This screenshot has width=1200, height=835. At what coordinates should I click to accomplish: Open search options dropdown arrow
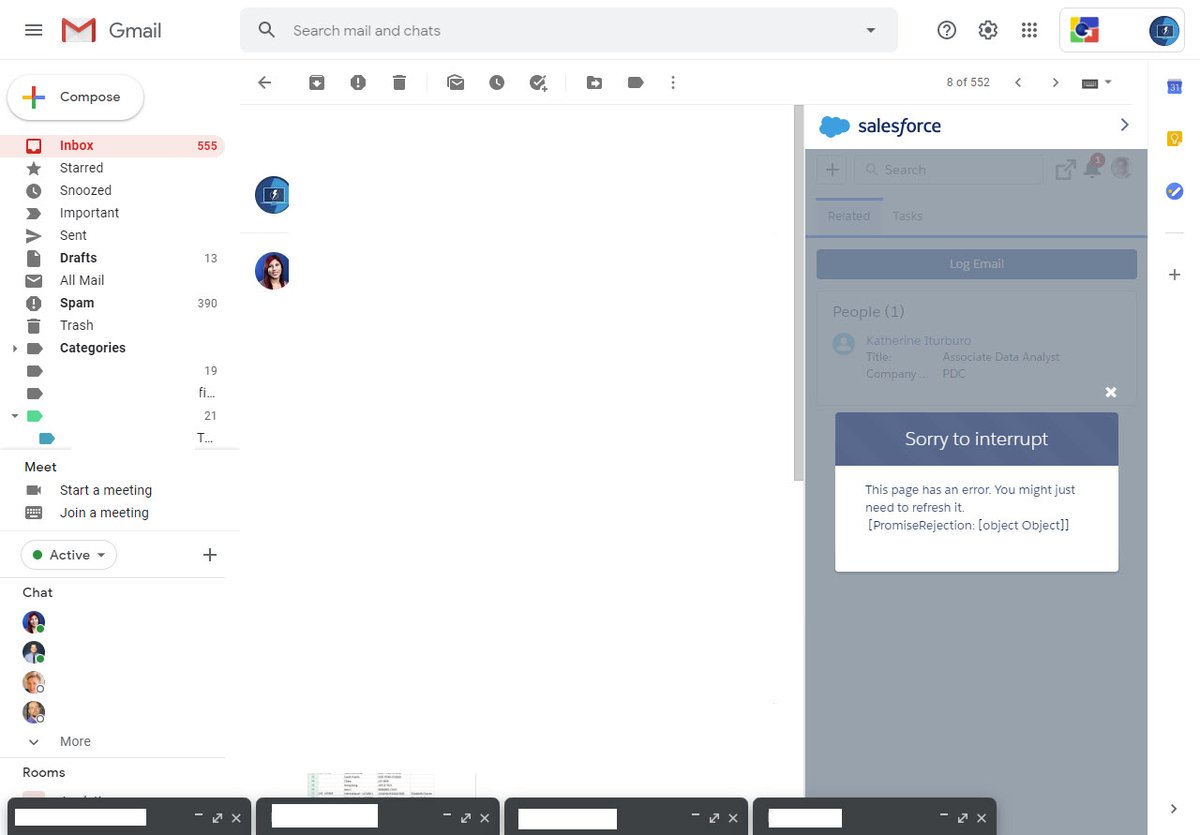point(871,30)
